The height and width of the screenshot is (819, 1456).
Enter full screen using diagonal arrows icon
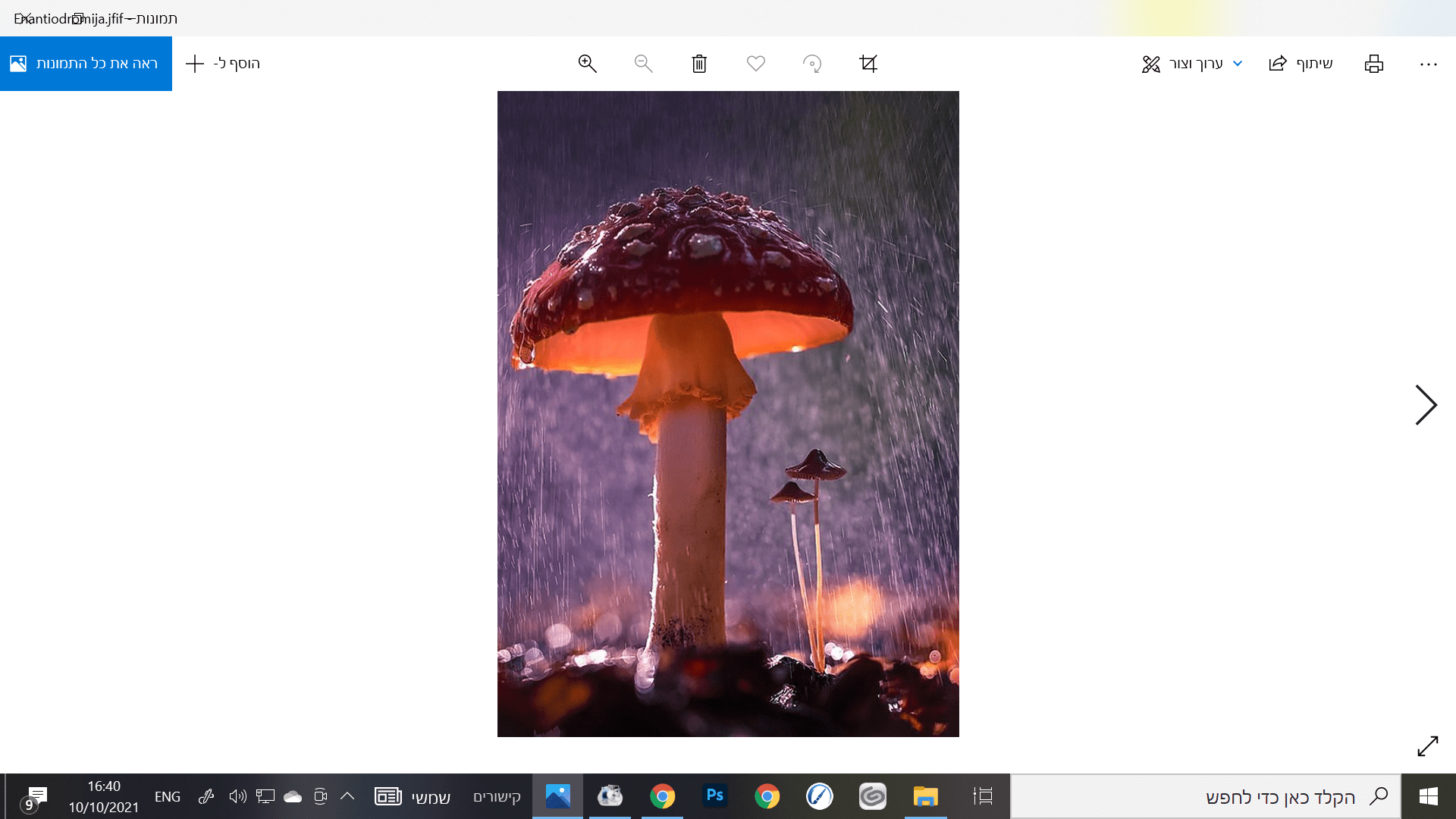(x=1427, y=746)
